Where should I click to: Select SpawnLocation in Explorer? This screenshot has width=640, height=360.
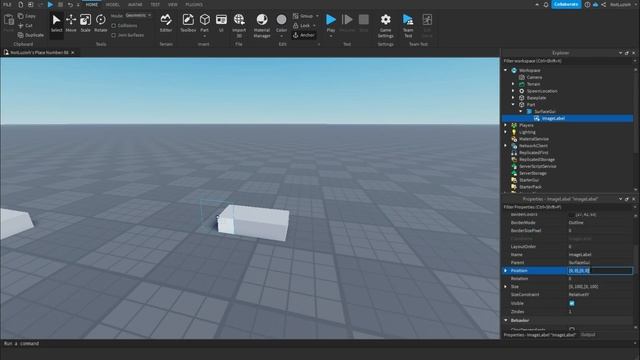coord(542,91)
